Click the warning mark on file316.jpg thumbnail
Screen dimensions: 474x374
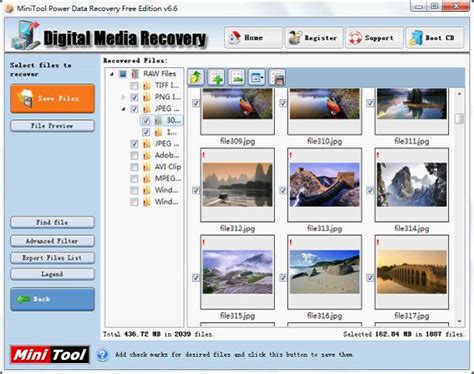291,242
